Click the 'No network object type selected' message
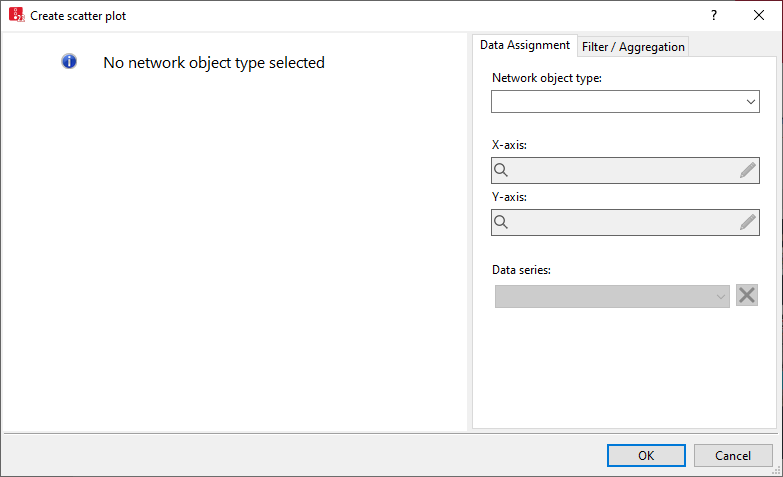 point(214,62)
